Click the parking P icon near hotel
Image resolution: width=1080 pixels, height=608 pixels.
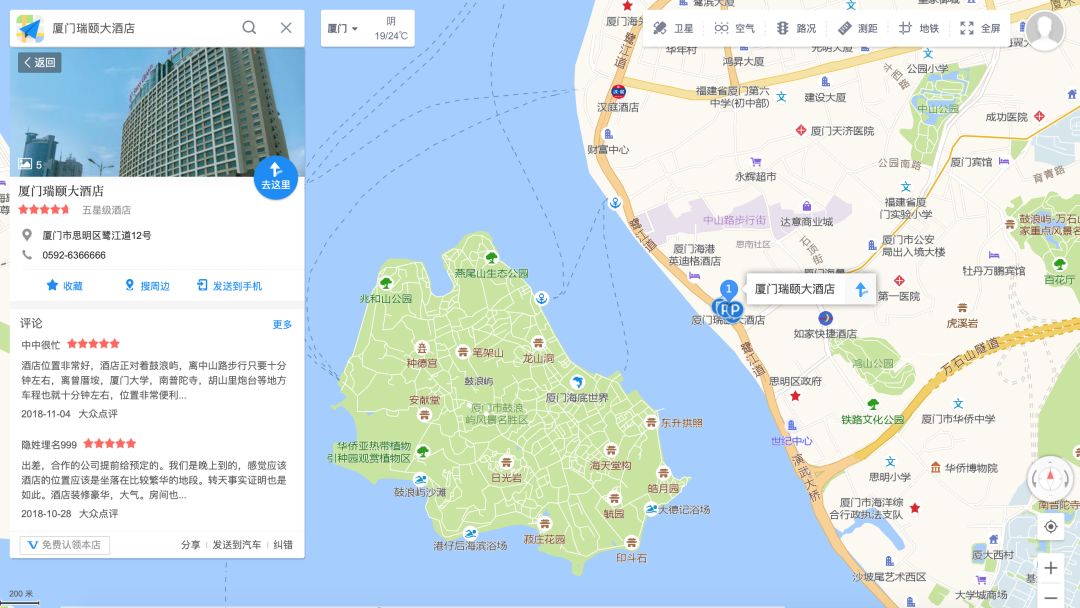[734, 310]
